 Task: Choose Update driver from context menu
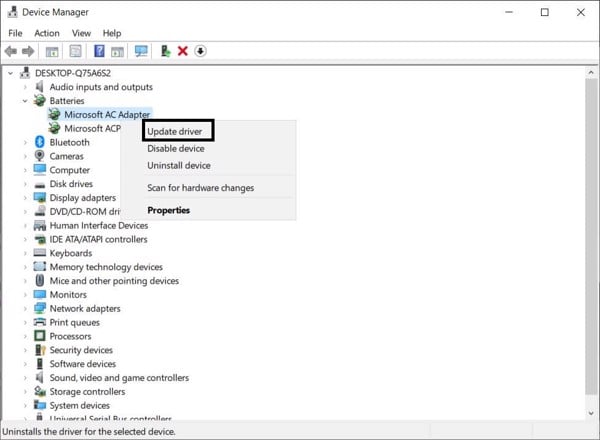[x=174, y=131]
